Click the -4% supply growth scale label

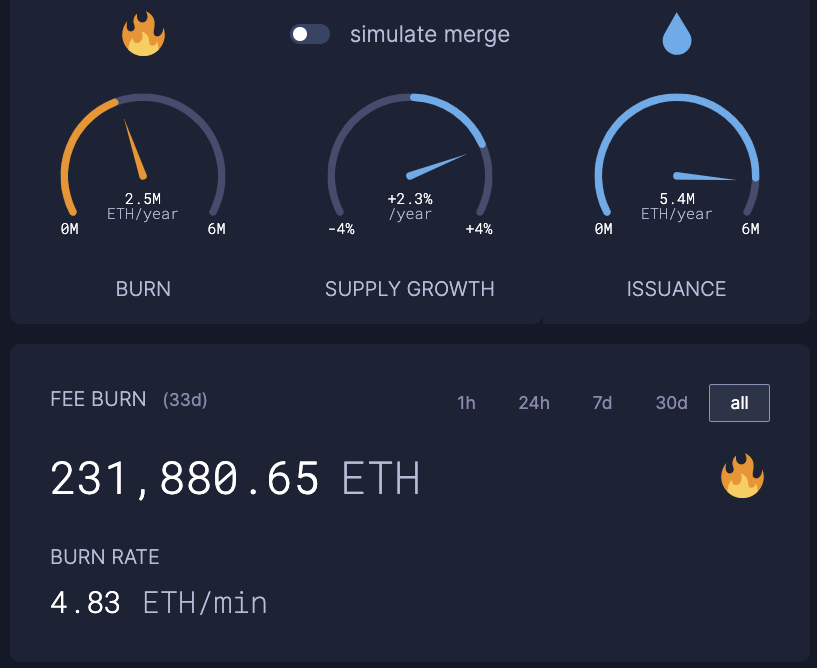(341, 229)
